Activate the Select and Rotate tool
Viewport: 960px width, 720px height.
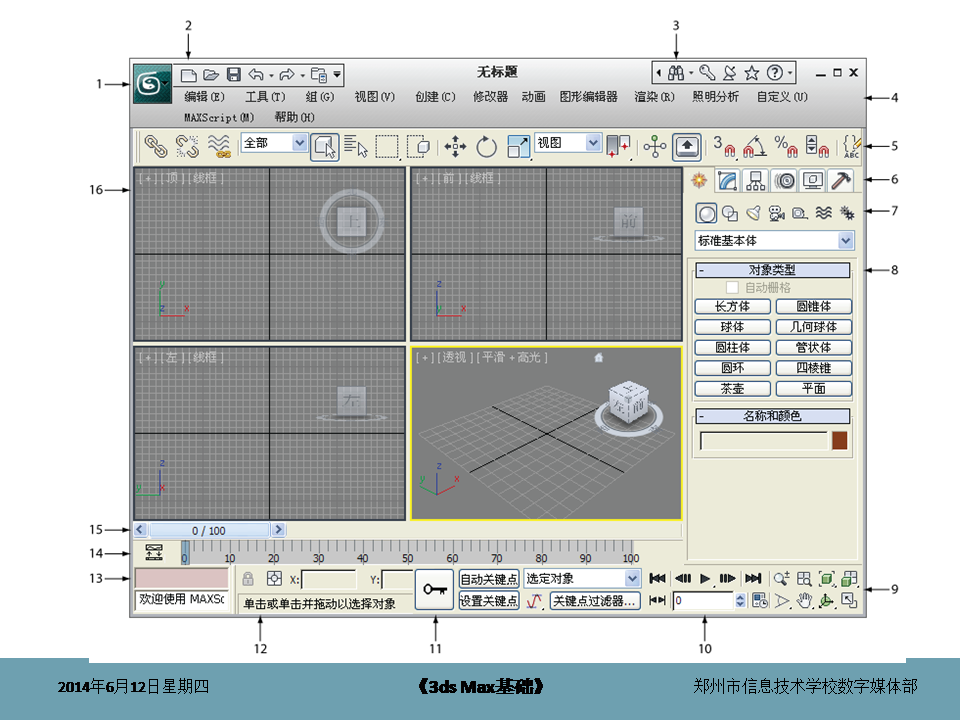tap(487, 147)
